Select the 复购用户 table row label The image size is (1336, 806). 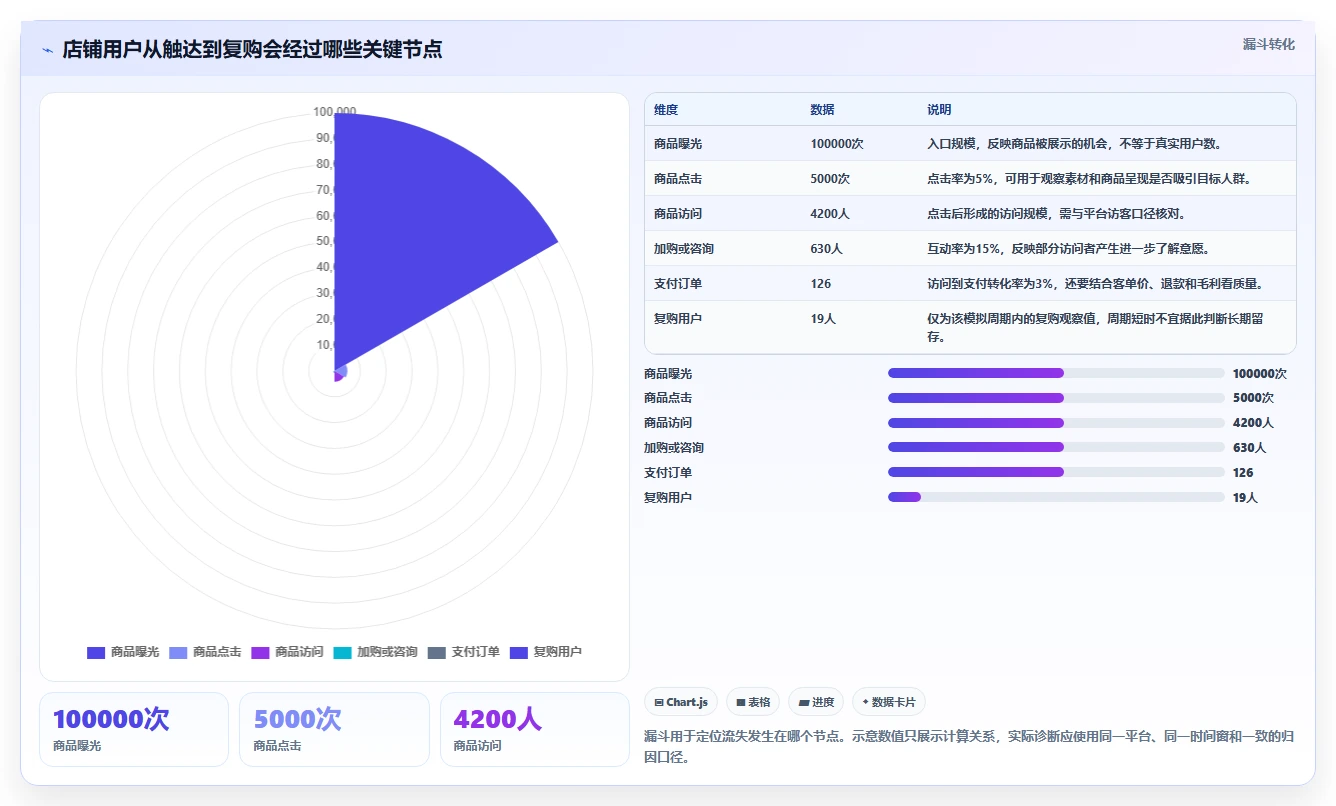click(678, 319)
